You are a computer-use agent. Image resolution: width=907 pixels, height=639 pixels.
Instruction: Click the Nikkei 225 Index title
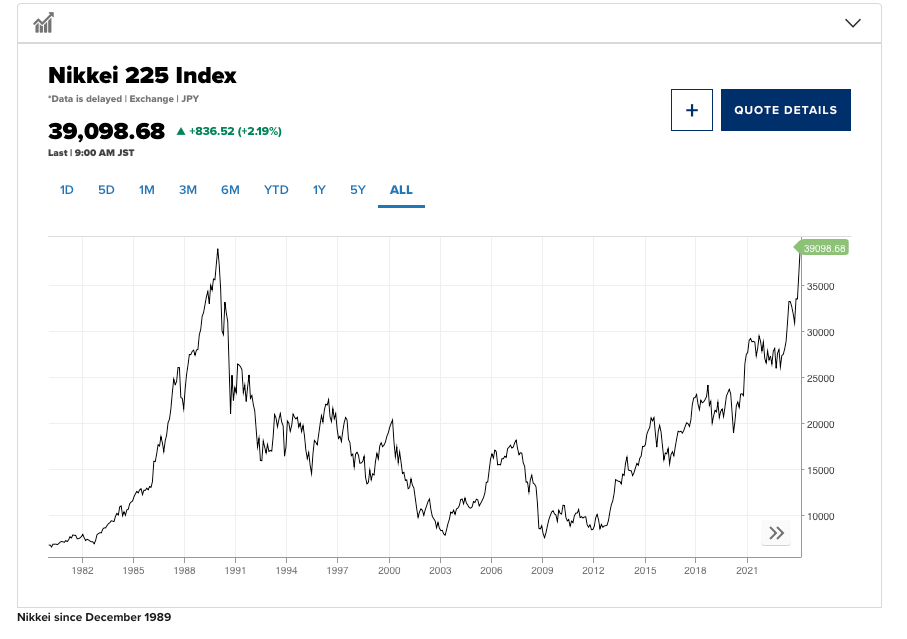coord(142,75)
